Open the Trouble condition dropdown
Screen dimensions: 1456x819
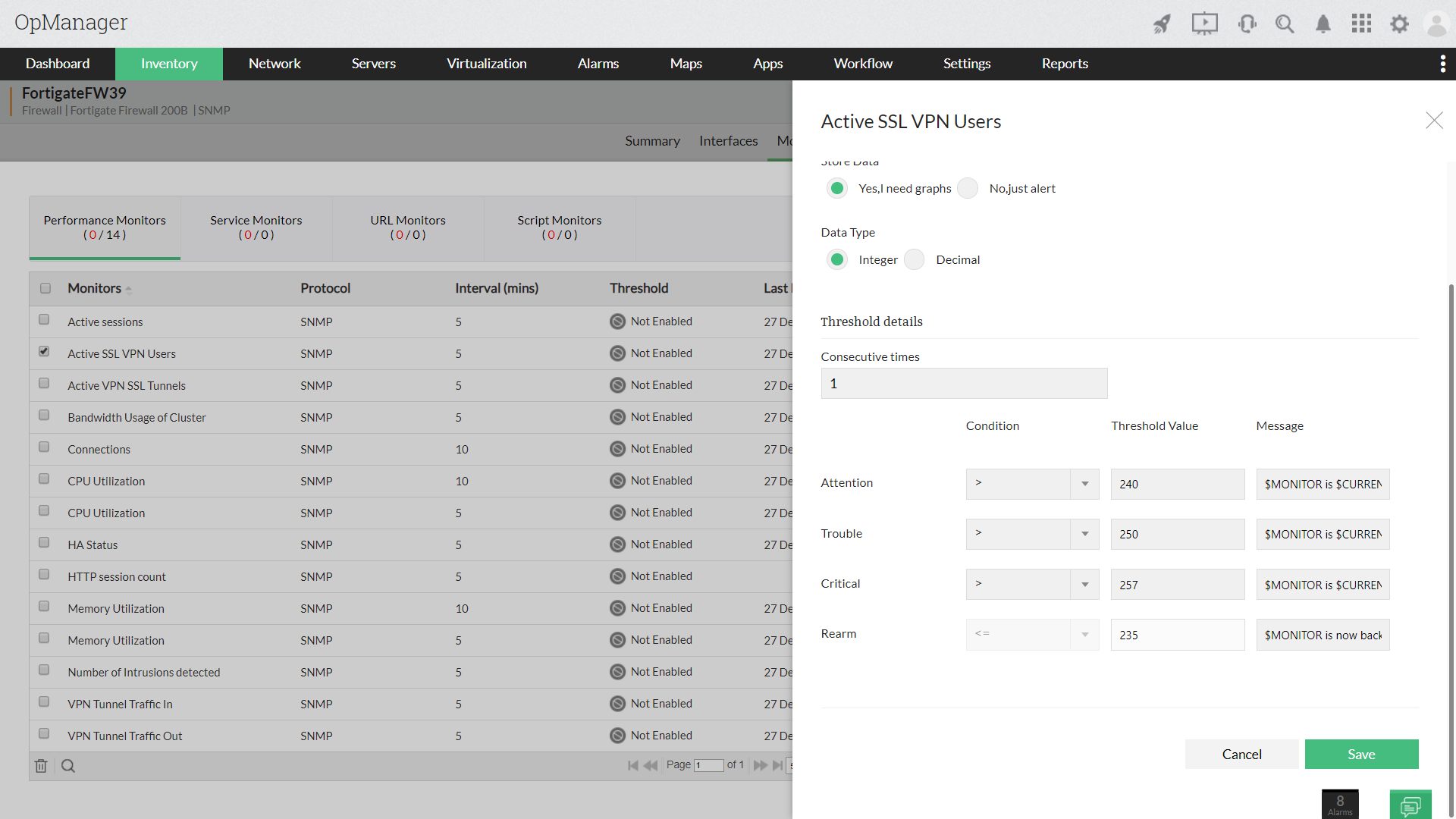[x=1084, y=534]
